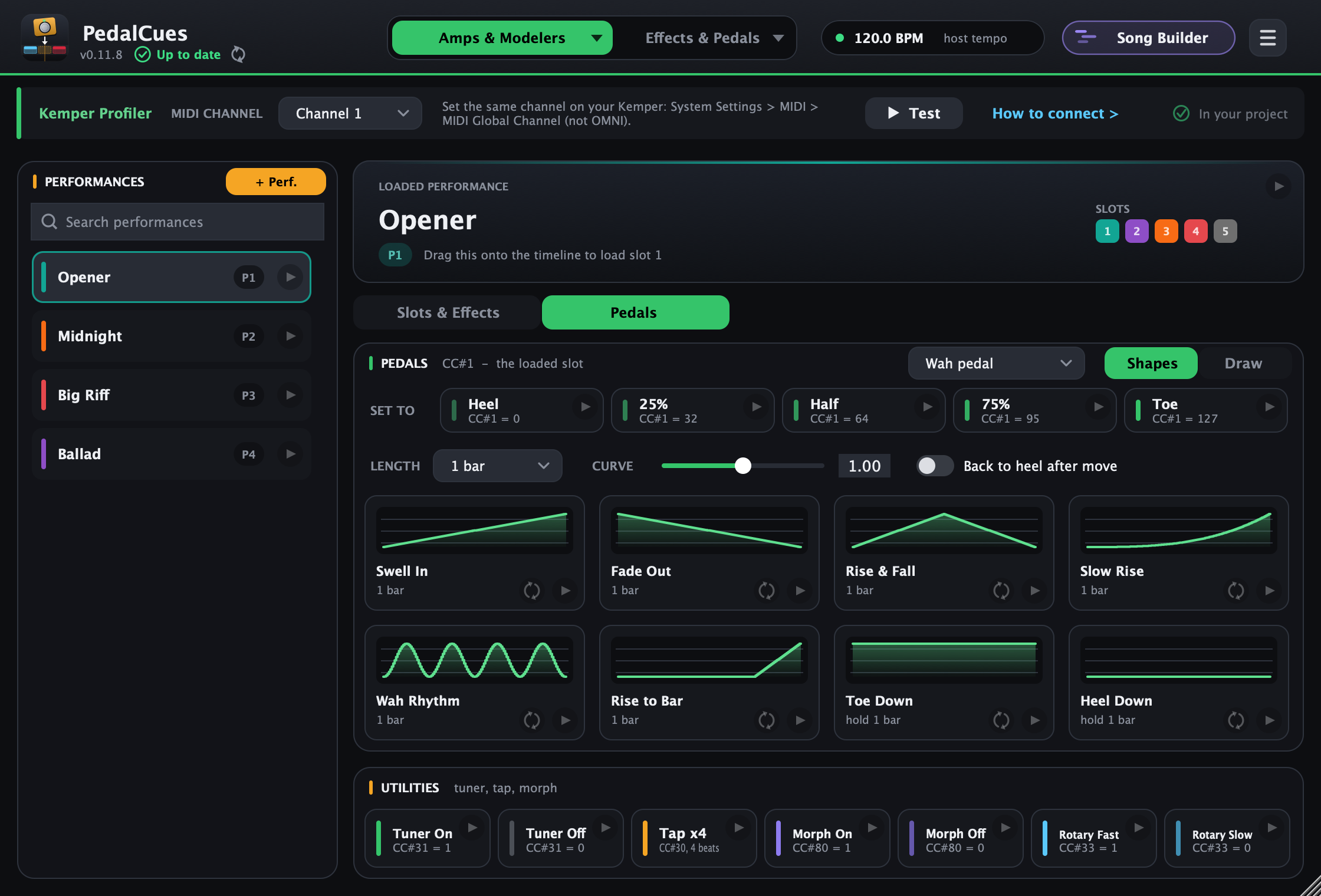Image resolution: width=1321 pixels, height=896 pixels.
Task: Toggle loop on Wah Rhythm shape
Action: tap(532, 720)
